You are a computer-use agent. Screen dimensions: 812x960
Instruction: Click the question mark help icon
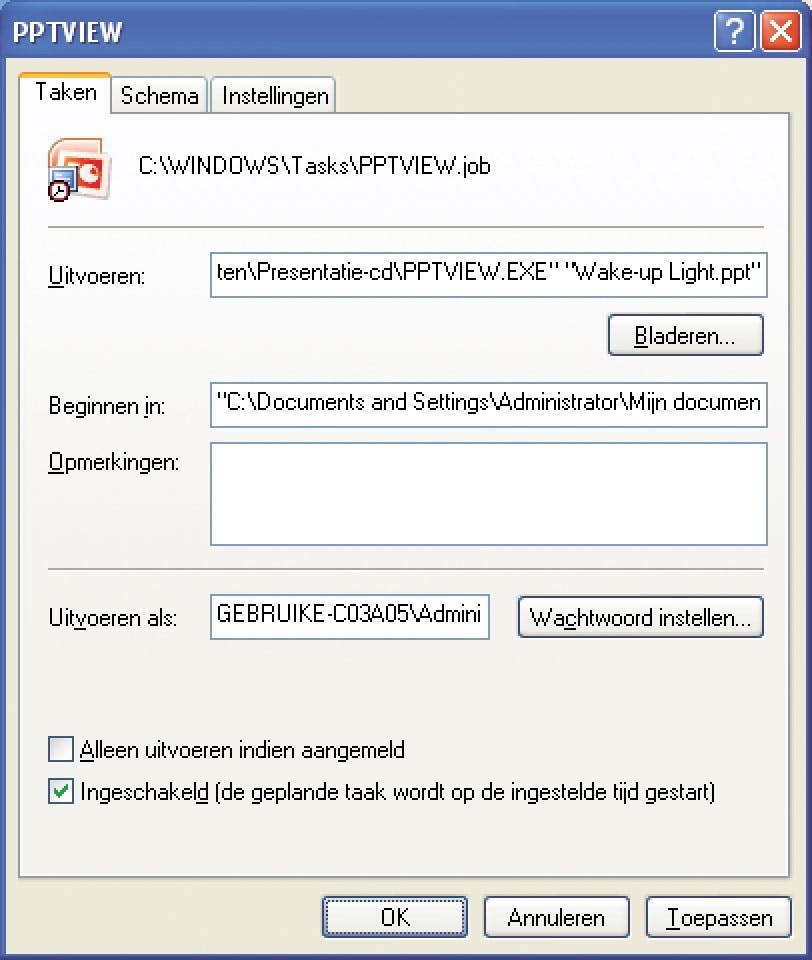[734, 32]
